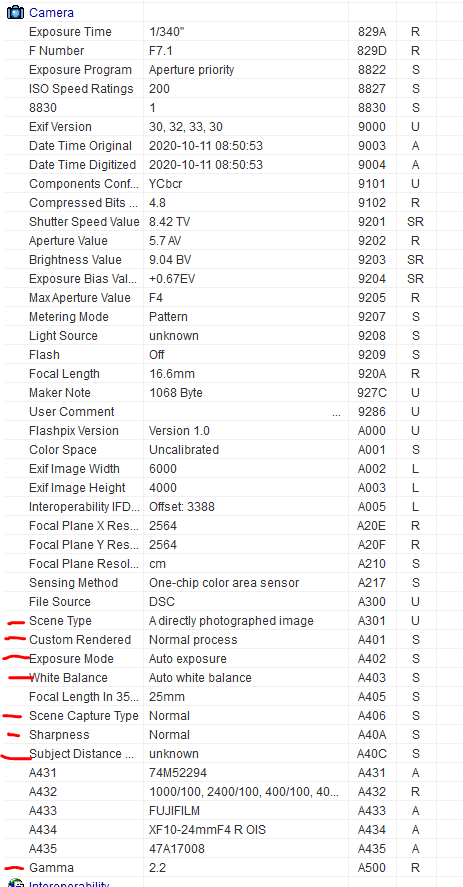The image size is (463, 887).
Task: Select the Date Time Original row
Action: 232,146
